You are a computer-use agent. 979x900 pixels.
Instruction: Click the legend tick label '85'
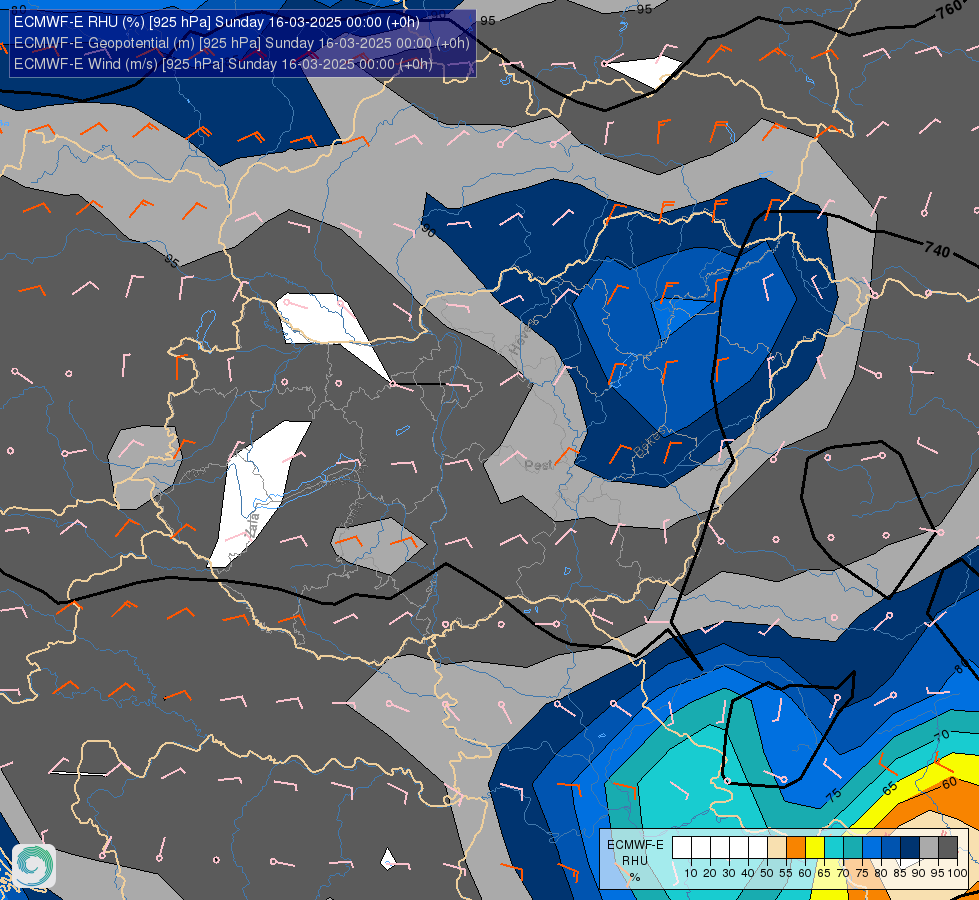coord(900,873)
